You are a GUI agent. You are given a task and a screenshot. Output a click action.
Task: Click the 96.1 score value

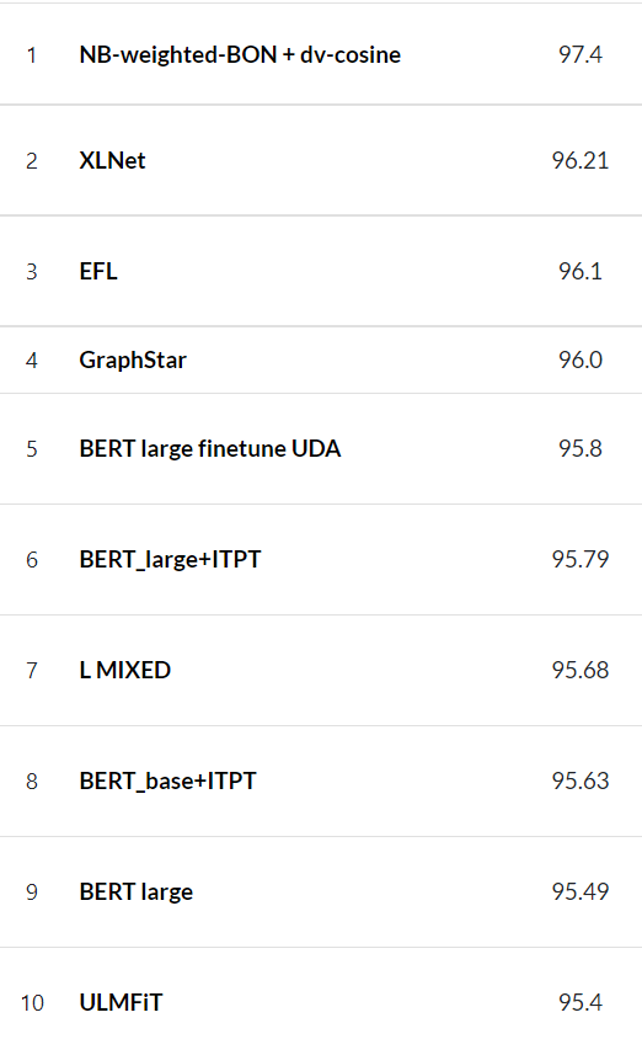[x=580, y=271]
